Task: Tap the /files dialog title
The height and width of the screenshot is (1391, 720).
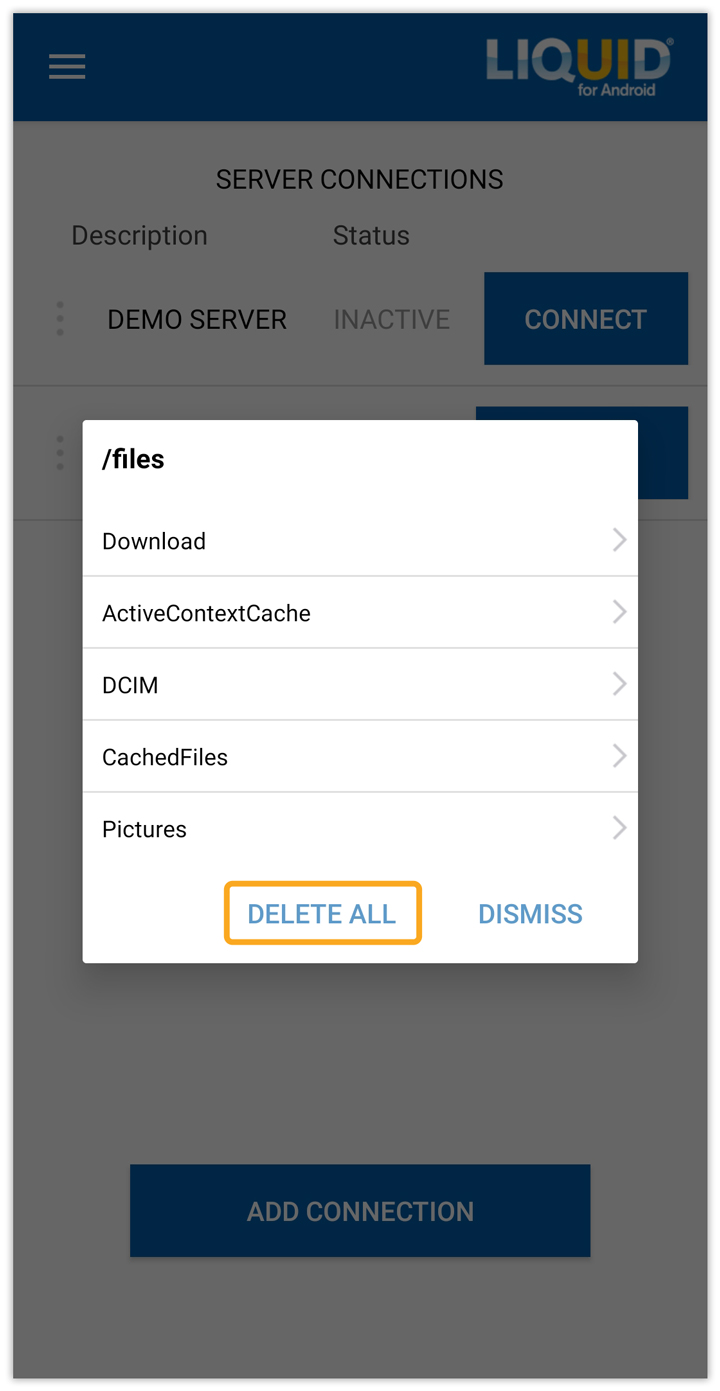Action: coord(133,459)
